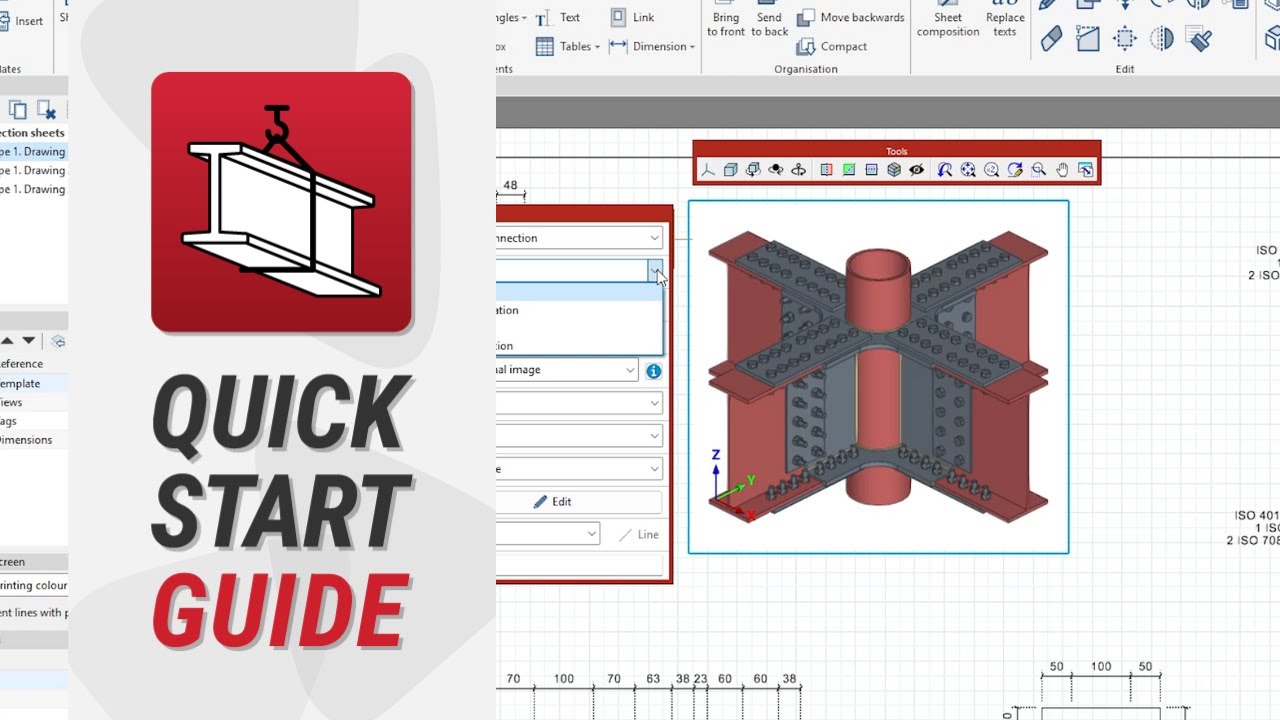The image size is (1280, 720).
Task: Open the Dimension dropdown
Action: [651, 46]
